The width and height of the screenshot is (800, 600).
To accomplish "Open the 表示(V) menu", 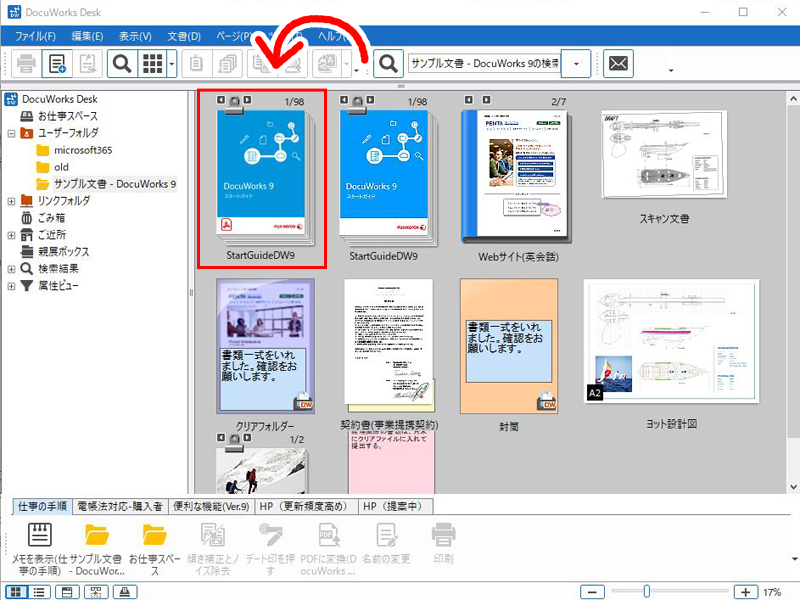I will (x=135, y=36).
